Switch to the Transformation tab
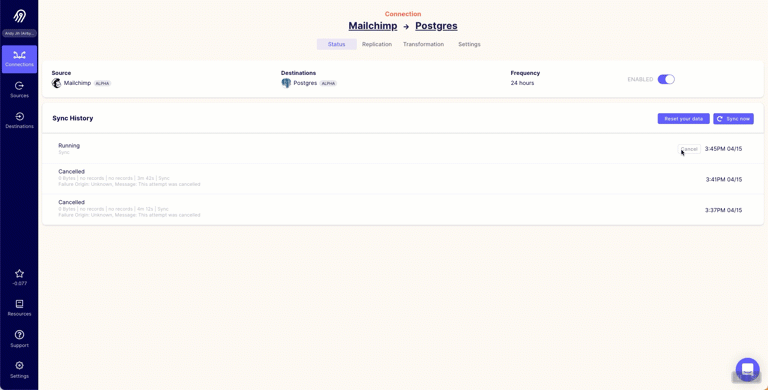The height and width of the screenshot is (390, 768). (x=423, y=44)
